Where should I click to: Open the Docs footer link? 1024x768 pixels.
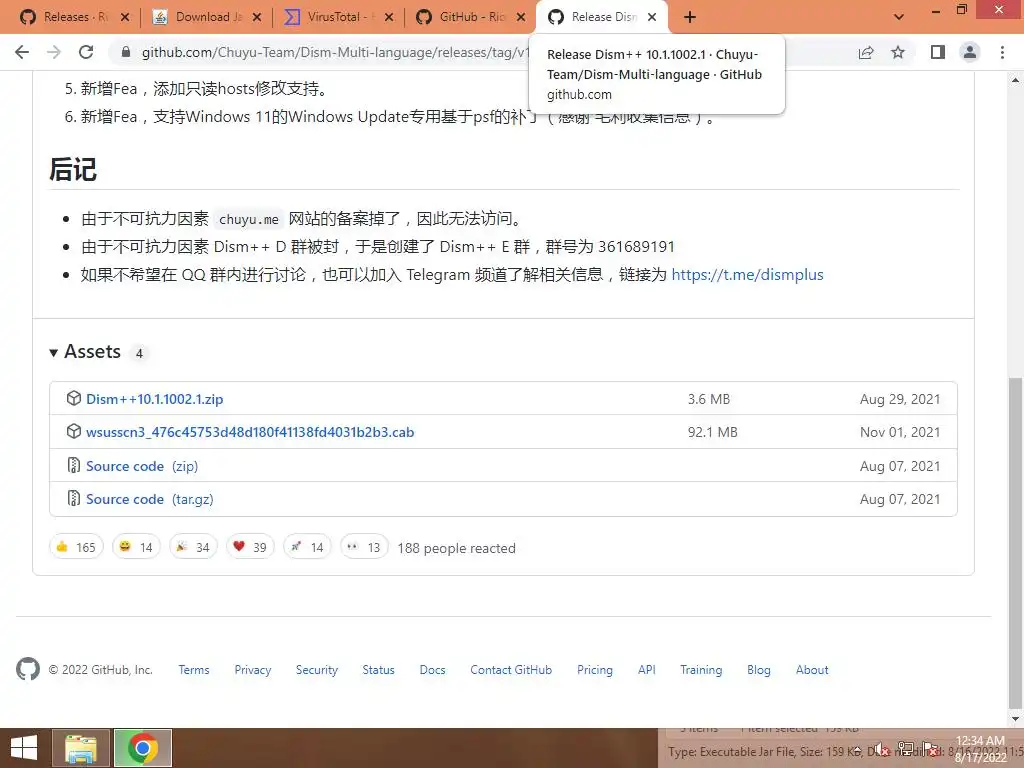coord(432,670)
